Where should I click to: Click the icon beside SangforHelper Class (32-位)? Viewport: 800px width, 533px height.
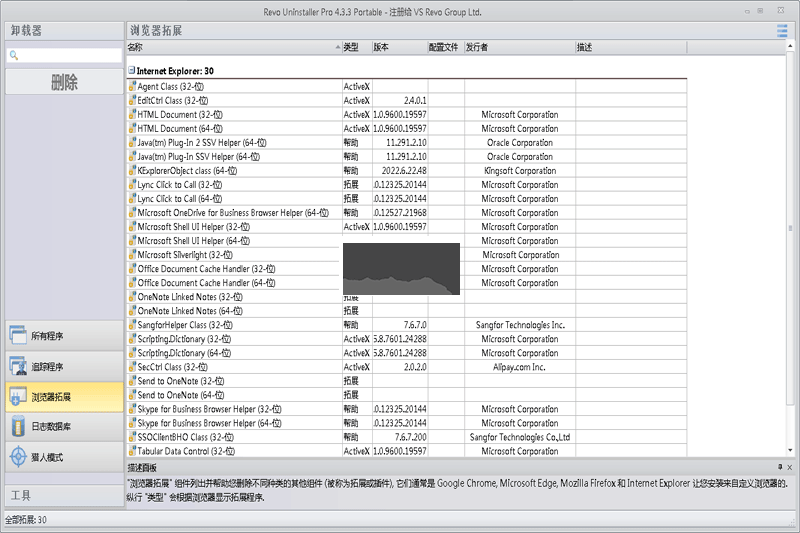pyautogui.click(x=132, y=325)
